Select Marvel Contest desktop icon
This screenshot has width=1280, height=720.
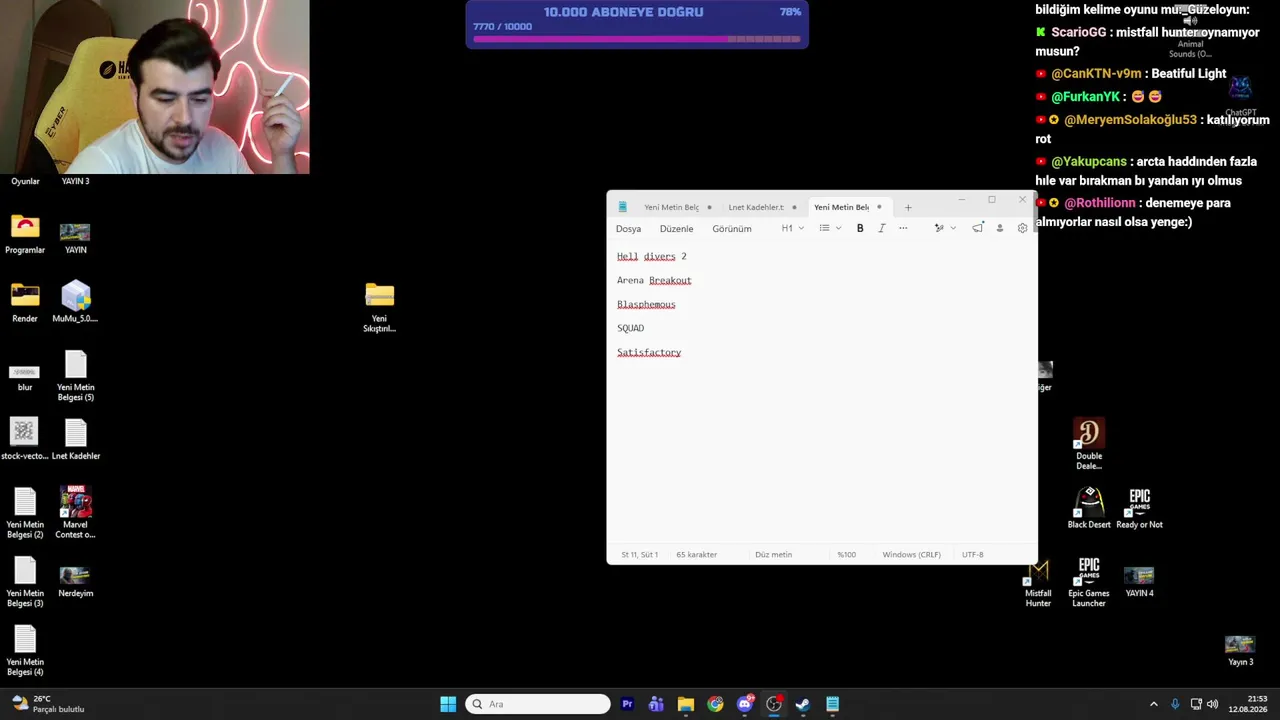[x=76, y=512]
